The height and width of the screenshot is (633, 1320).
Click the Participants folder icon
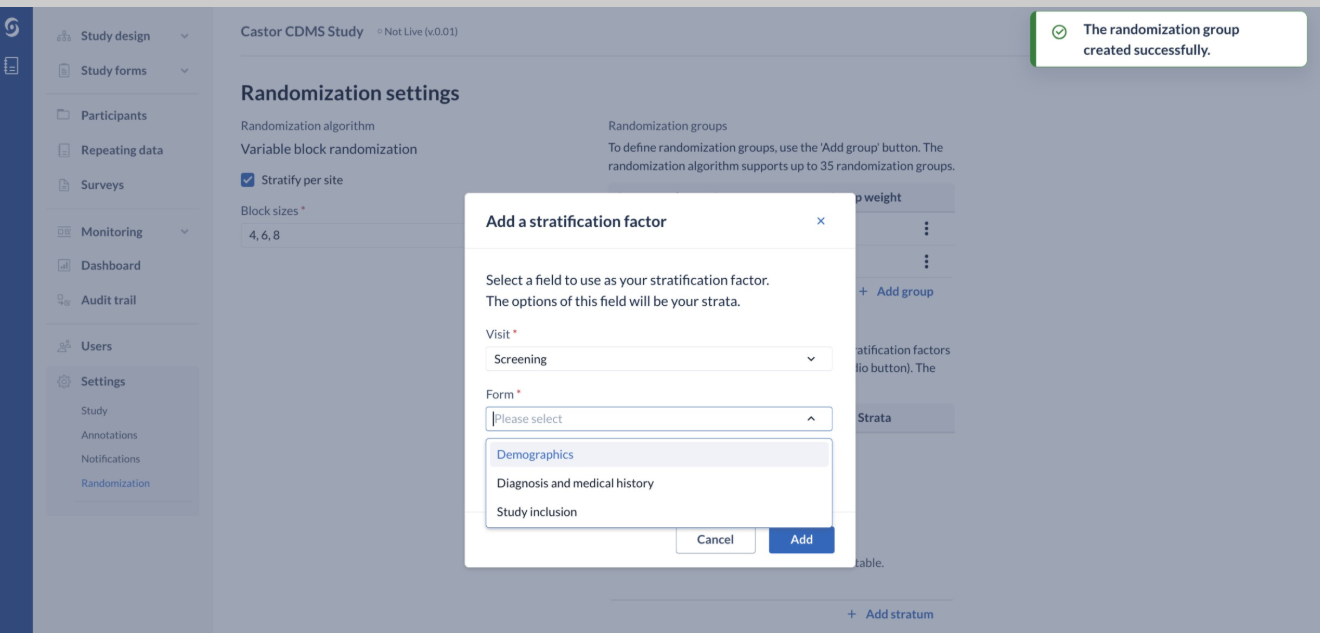tap(64, 115)
